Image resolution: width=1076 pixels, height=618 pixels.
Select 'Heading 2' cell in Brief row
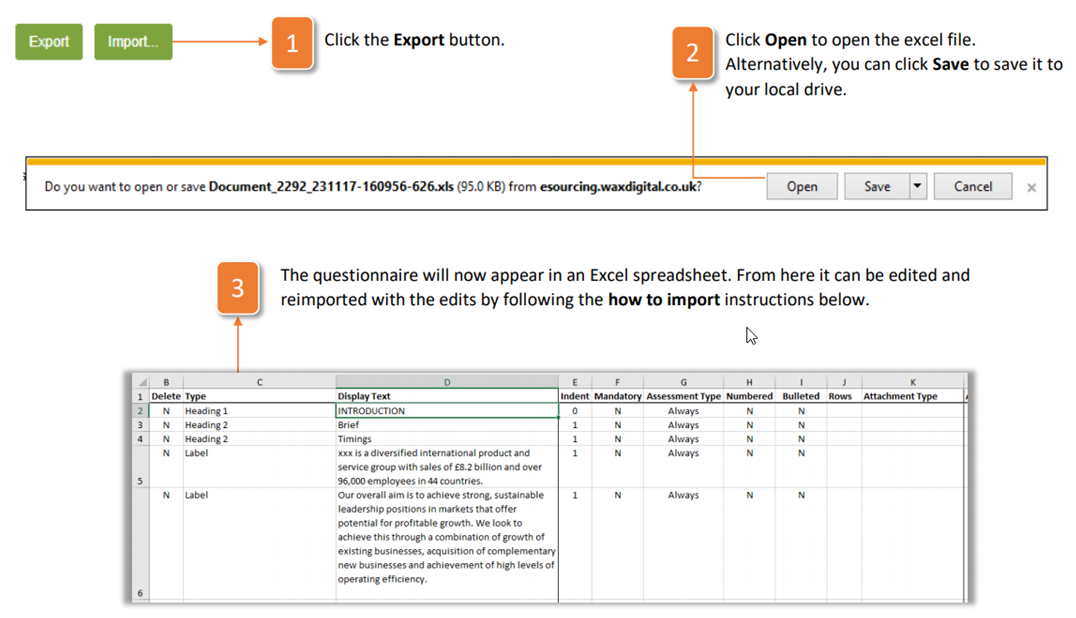click(x=259, y=425)
